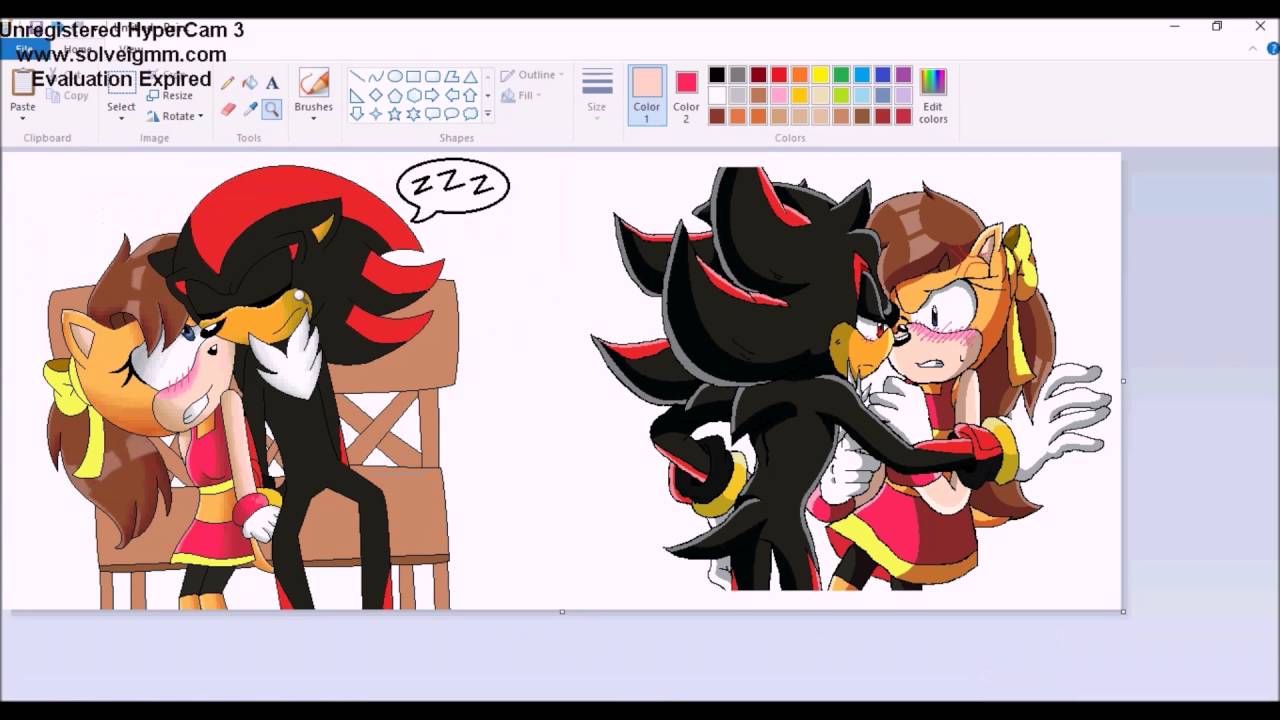Image resolution: width=1280 pixels, height=720 pixels.
Task: Choose the Pentagon shape
Action: click(x=395, y=95)
